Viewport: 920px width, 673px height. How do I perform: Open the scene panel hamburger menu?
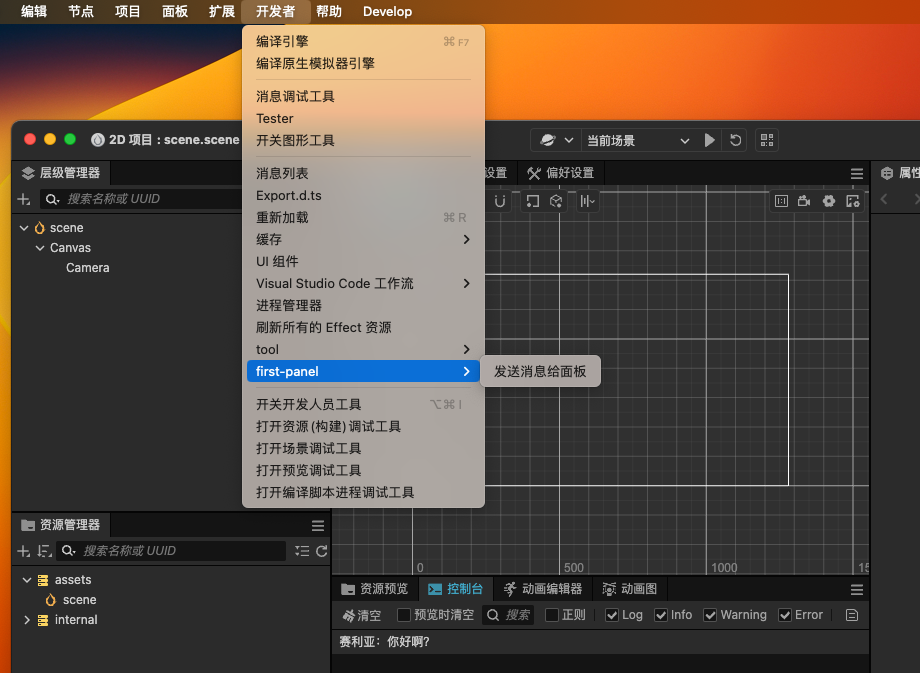tap(857, 174)
